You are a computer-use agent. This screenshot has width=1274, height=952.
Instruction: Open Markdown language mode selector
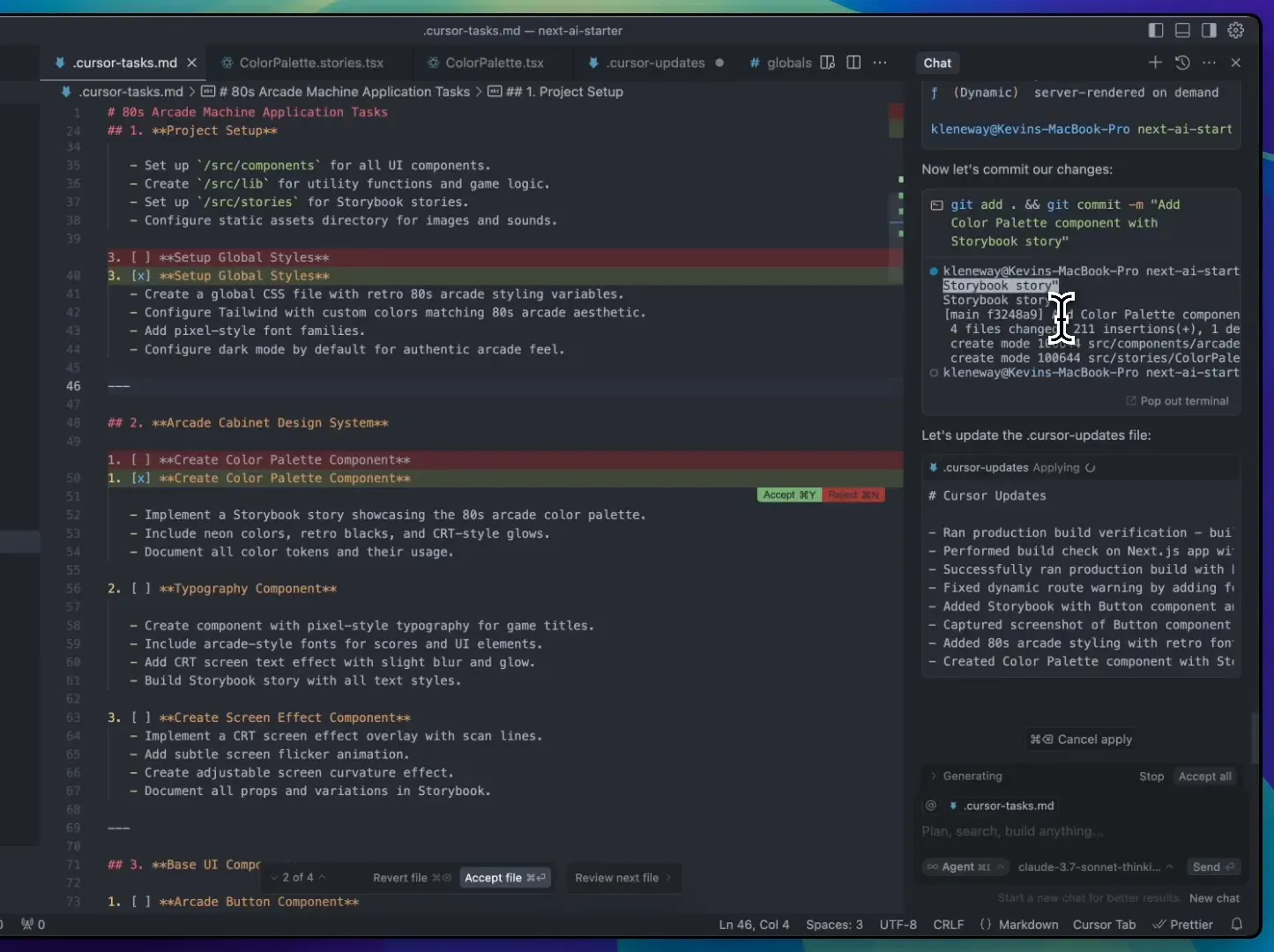(x=1028, y=925)
